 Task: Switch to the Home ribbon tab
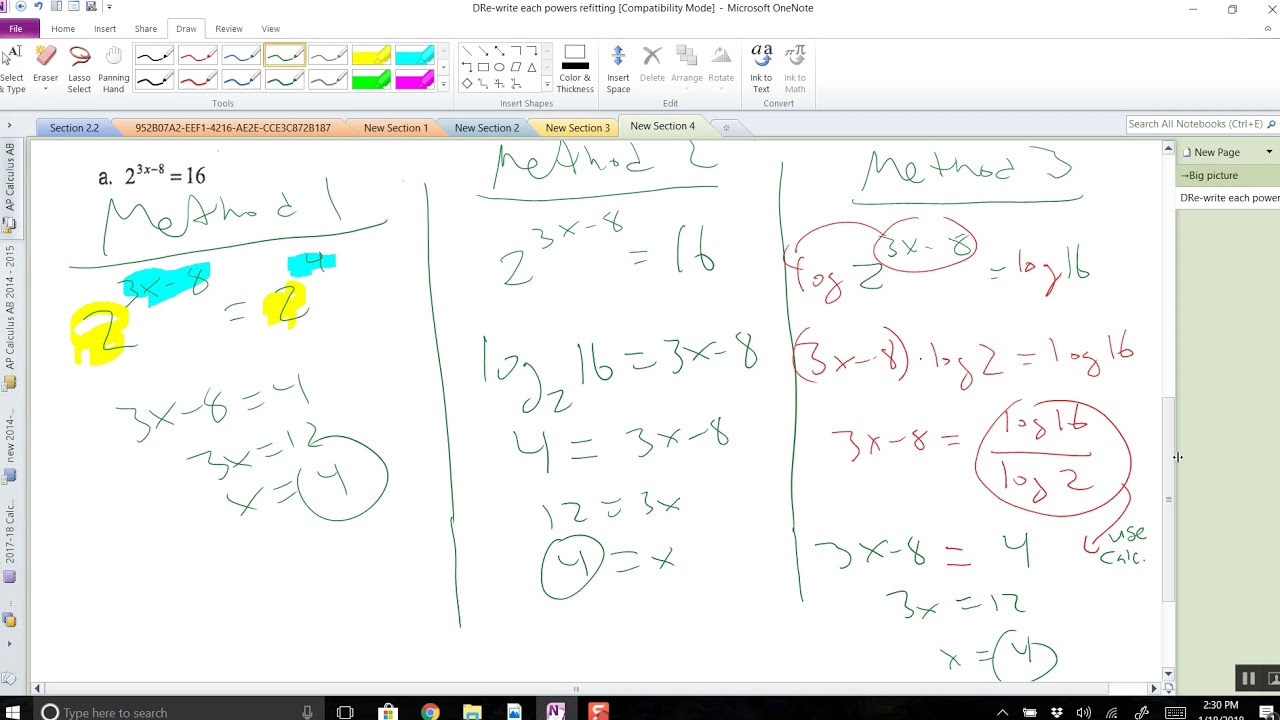click(x=63, y=29)
